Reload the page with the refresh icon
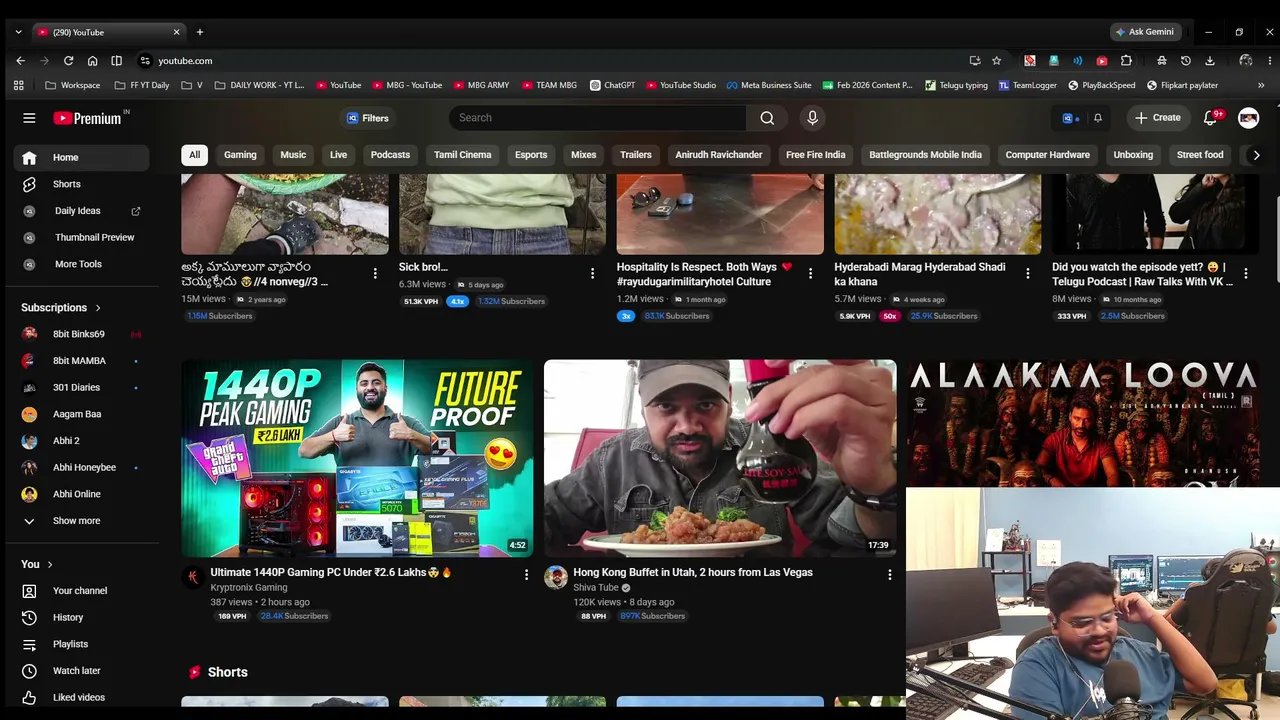 pos(68,61)
